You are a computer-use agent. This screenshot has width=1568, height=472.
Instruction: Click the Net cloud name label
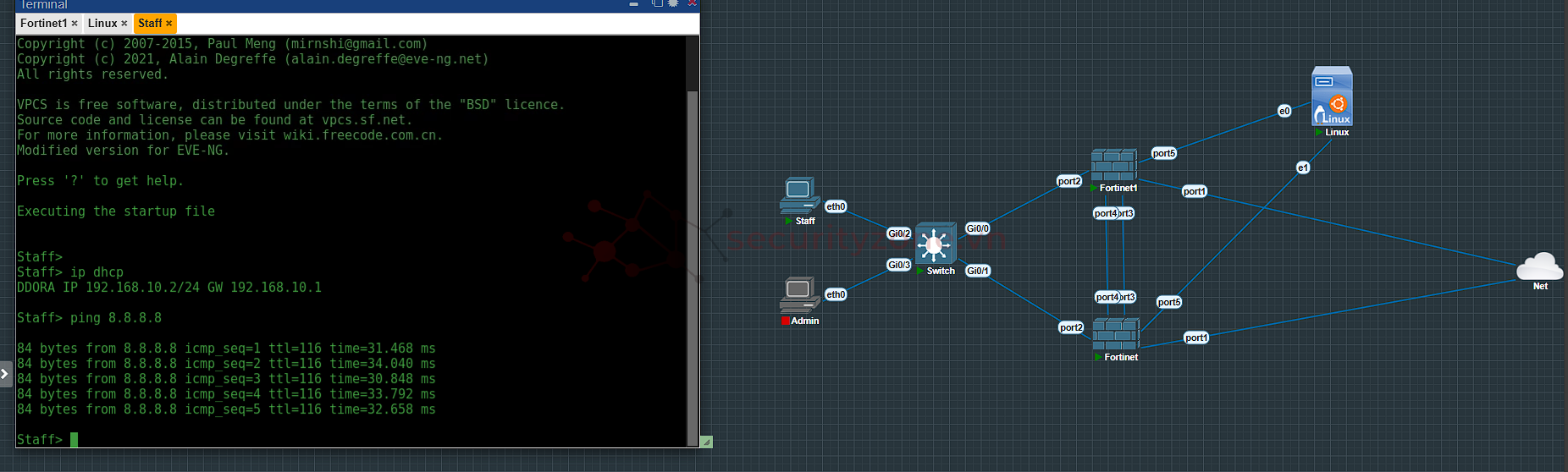(x=1540, y=286)
